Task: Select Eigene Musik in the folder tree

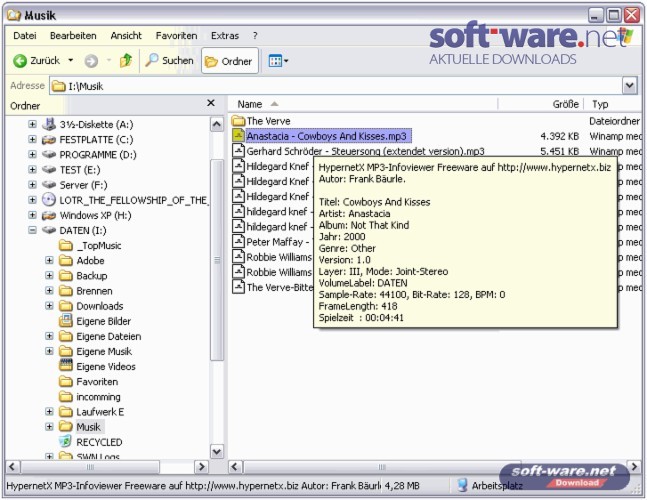Action: 104,351
